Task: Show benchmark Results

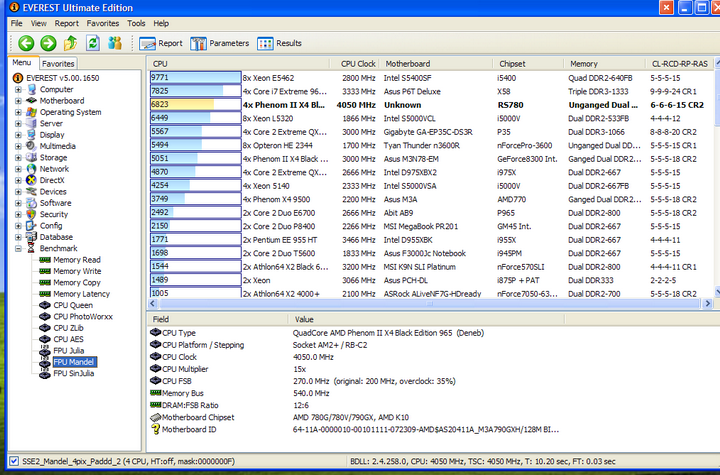Action: 280,43
